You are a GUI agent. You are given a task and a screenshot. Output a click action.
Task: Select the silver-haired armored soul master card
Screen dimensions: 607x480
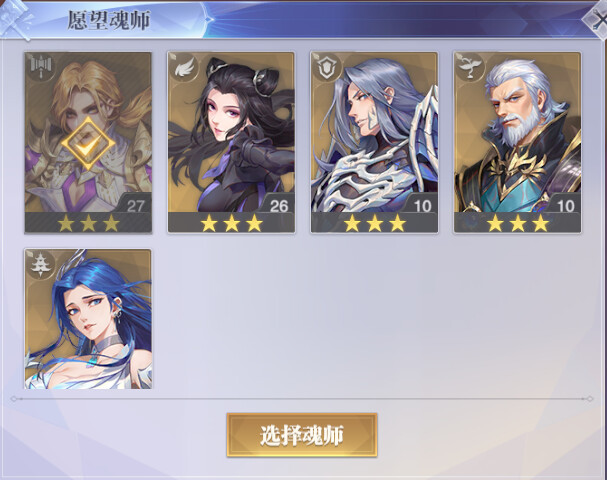tap(374, 142)
